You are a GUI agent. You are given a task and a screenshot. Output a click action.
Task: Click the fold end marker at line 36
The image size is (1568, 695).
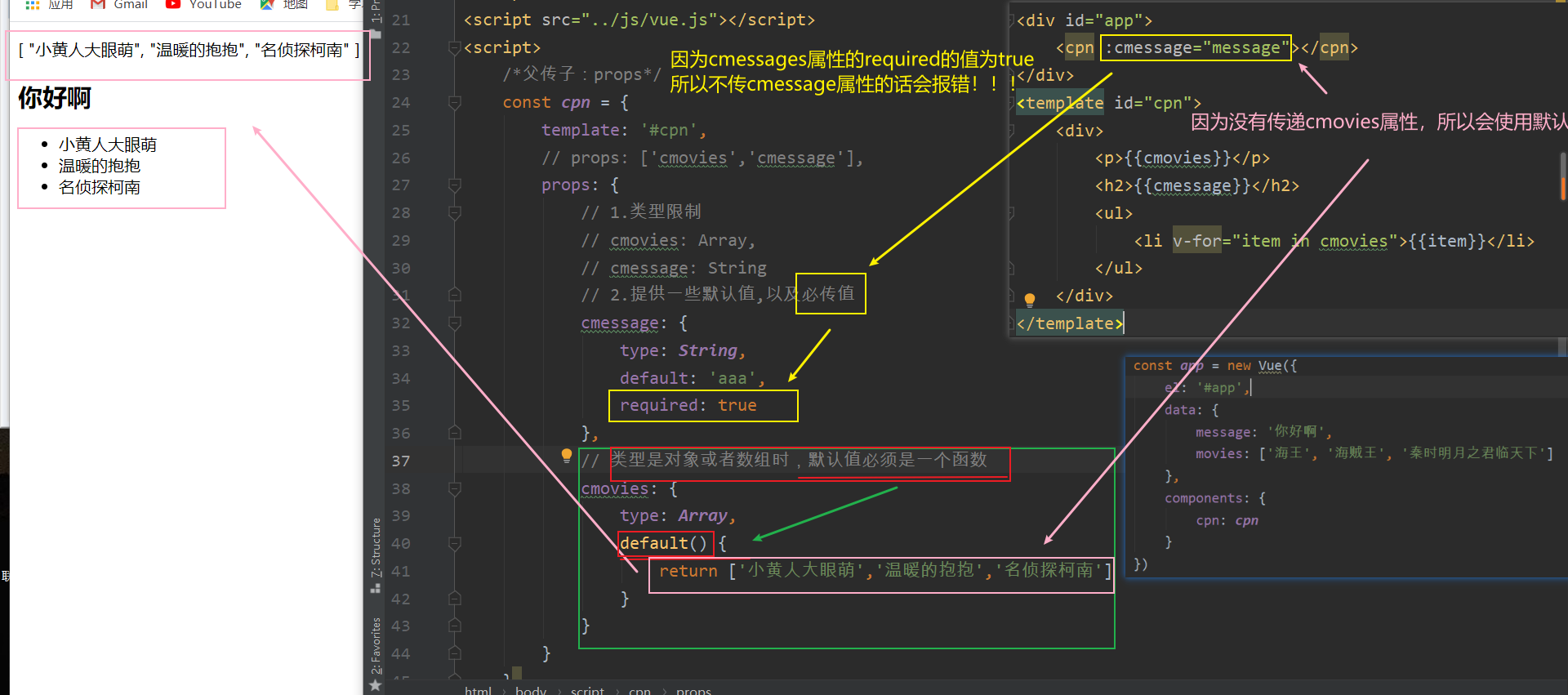pyautogui.click(x=455, y=433)
